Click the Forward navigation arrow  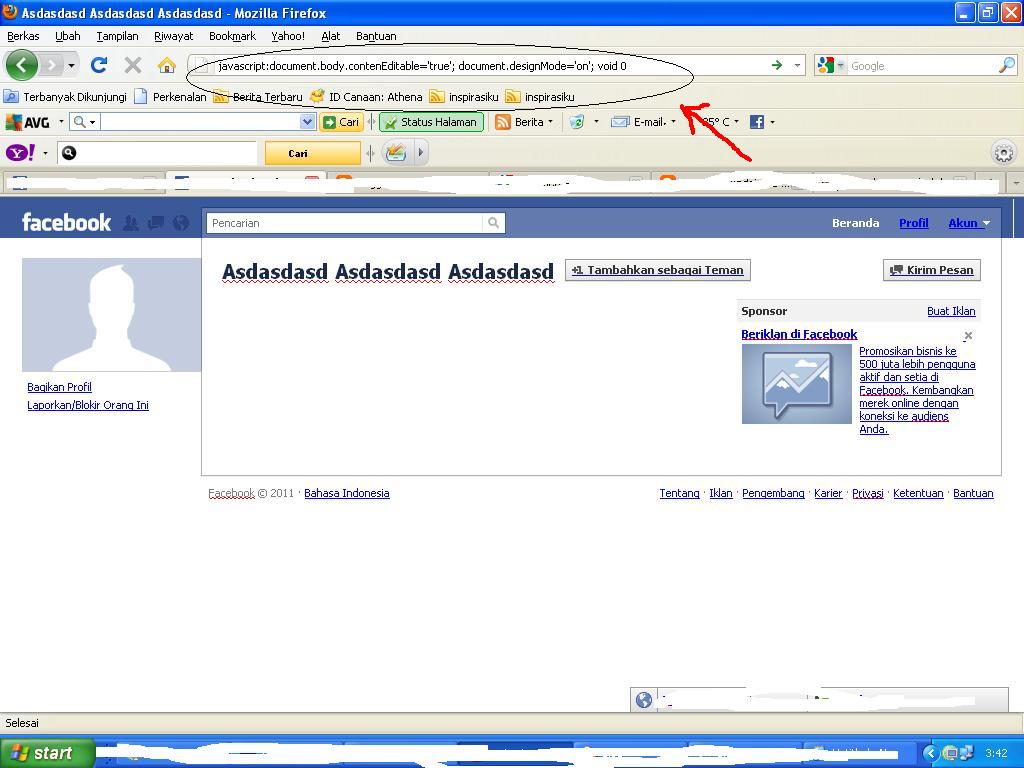(x=52, y=65)
